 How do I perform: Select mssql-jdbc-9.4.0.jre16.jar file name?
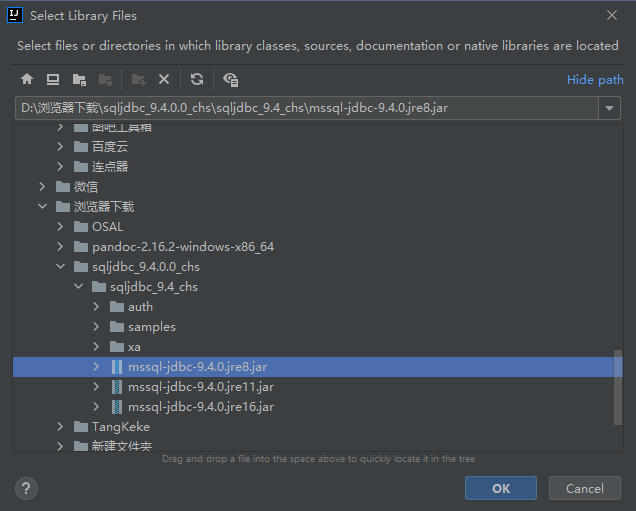coord(201,407)
